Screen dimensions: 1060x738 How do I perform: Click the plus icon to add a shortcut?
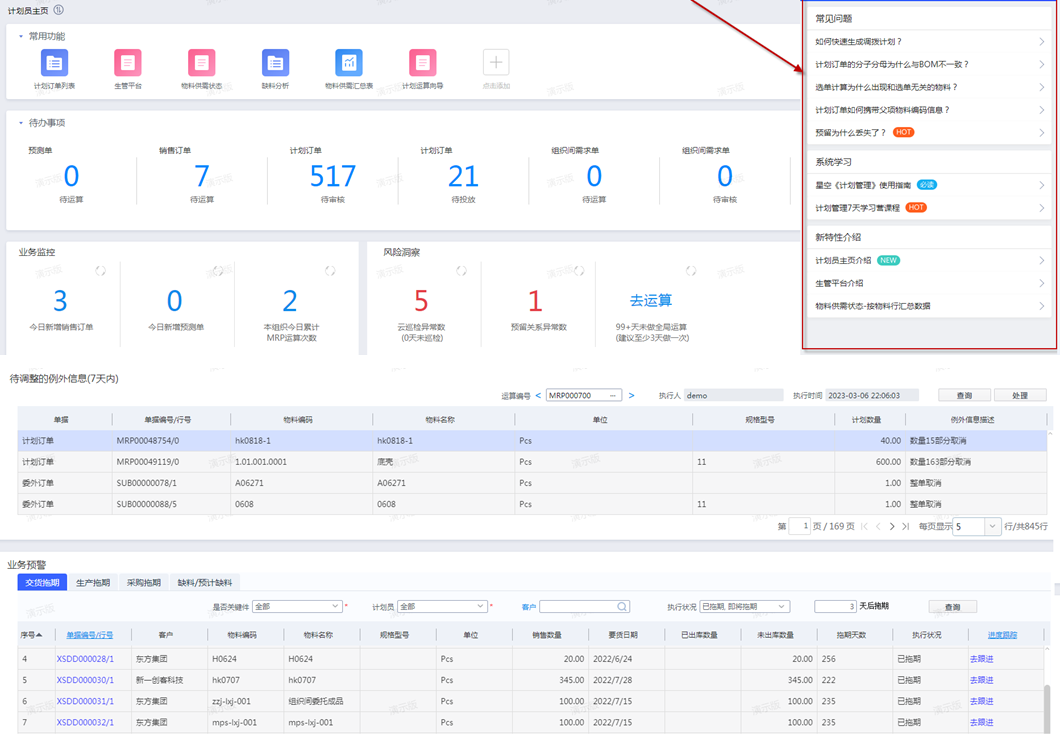pyautogui.click(x=496, y=63)
